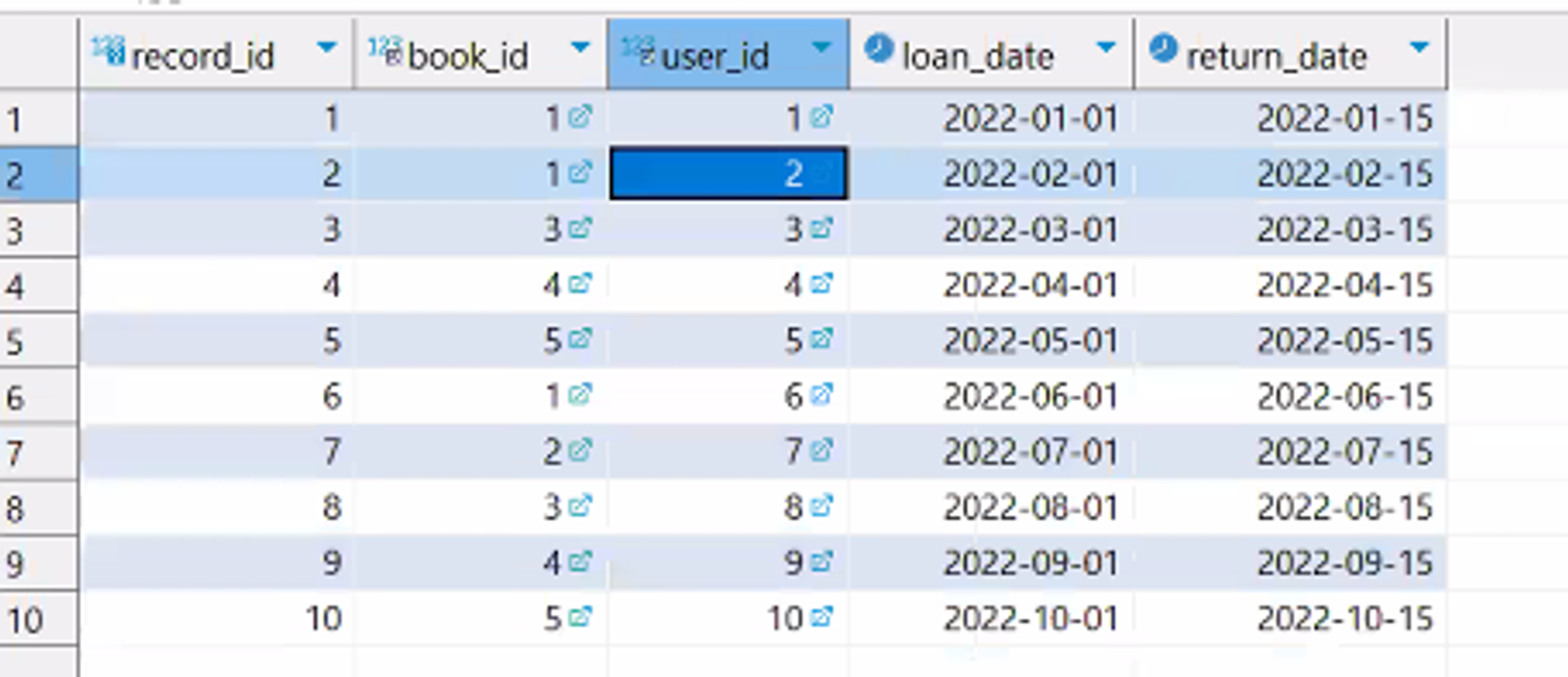Open foreign key link in user_id row 1
The image size is (1568, 677).
[821, 118]
